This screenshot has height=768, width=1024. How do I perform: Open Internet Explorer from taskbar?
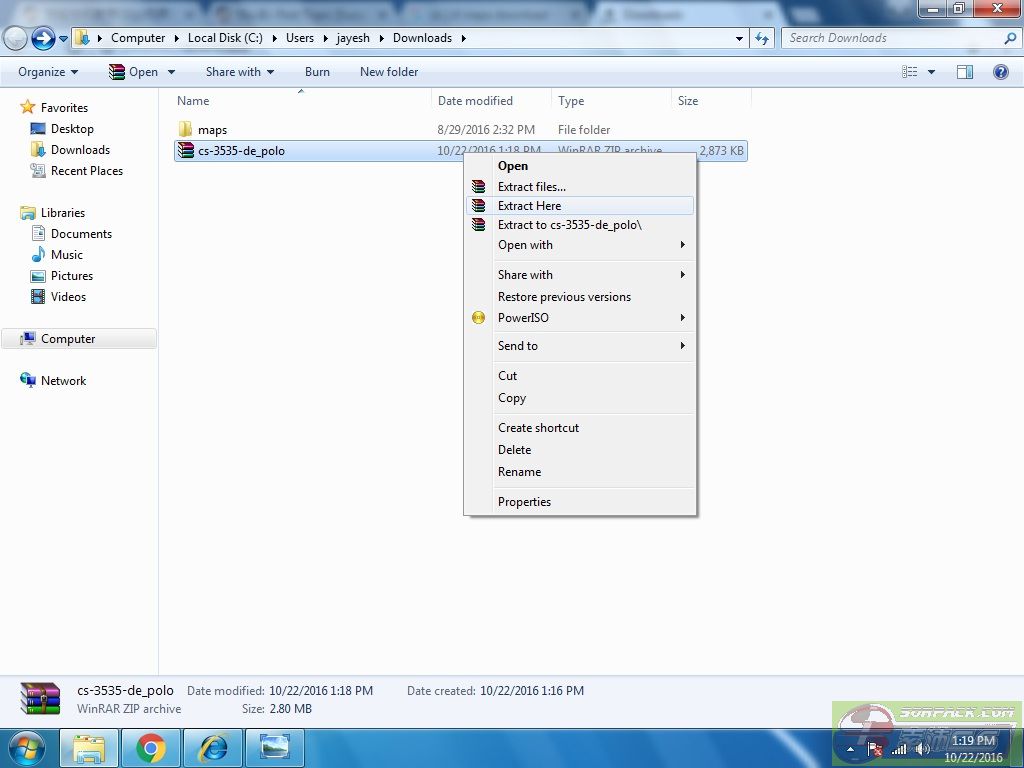212,748
